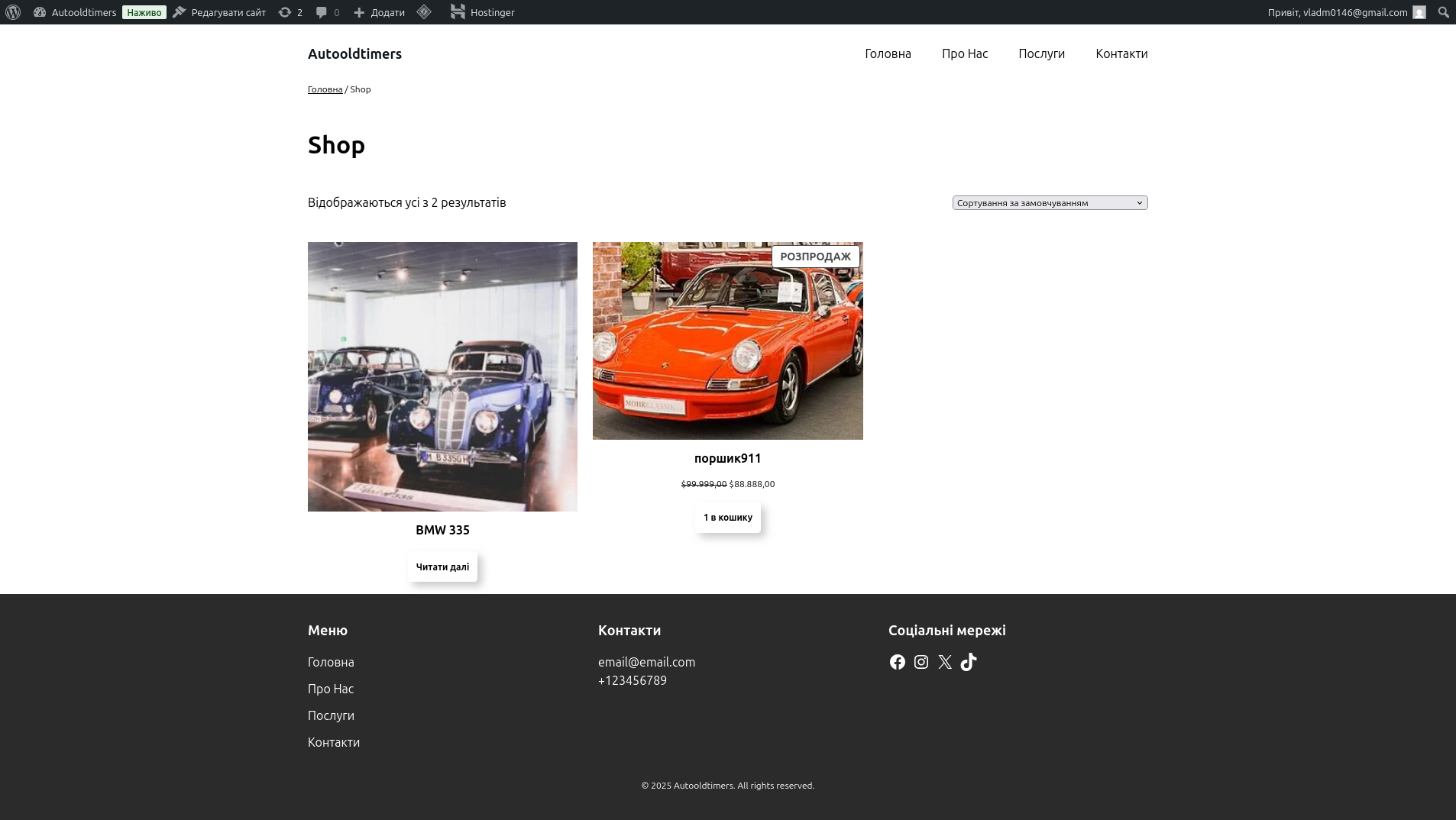Open Редагувати сайт in admin bar
The image size is (1456, 820).
pos(219,12)
